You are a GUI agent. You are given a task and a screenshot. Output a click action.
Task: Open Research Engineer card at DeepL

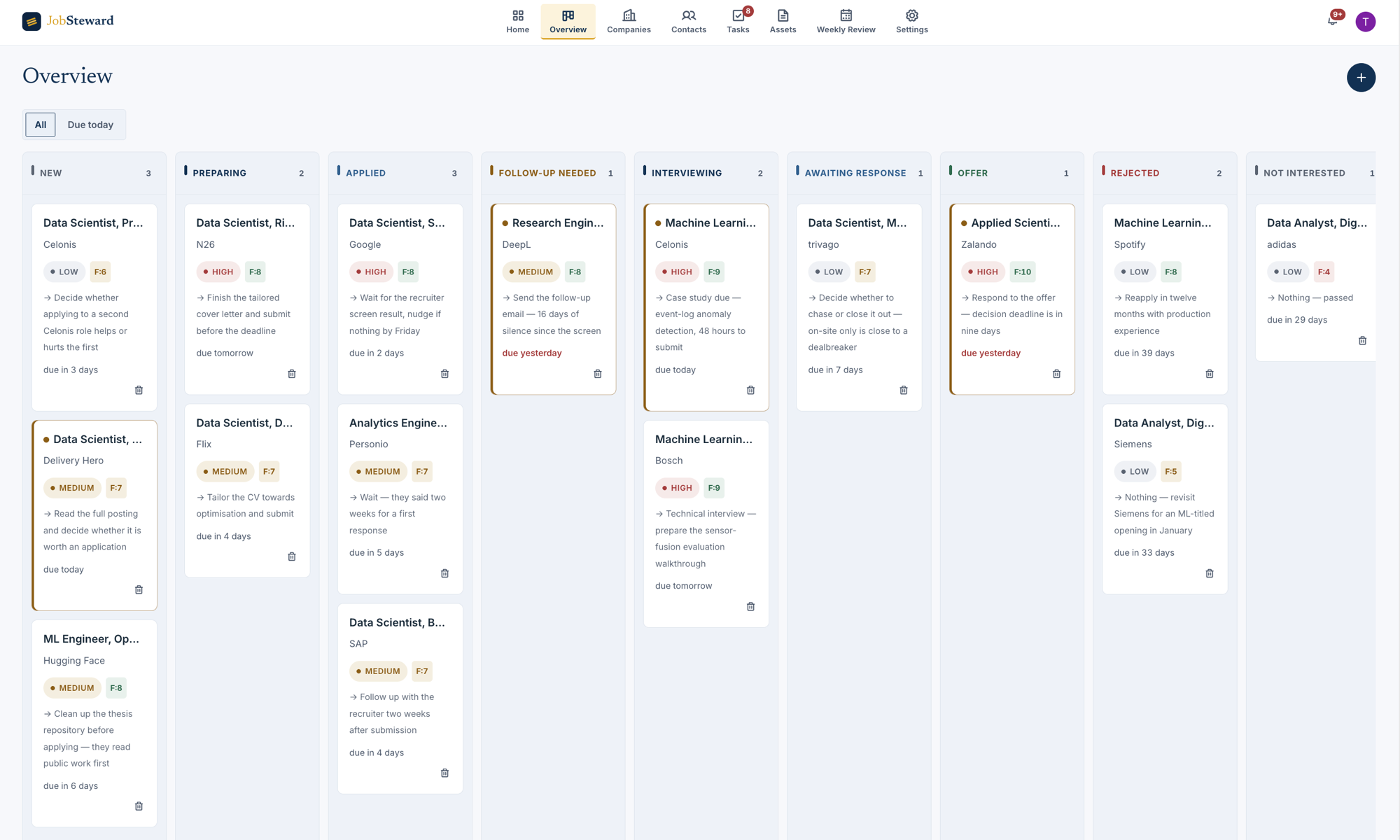[x=553, y=299]
